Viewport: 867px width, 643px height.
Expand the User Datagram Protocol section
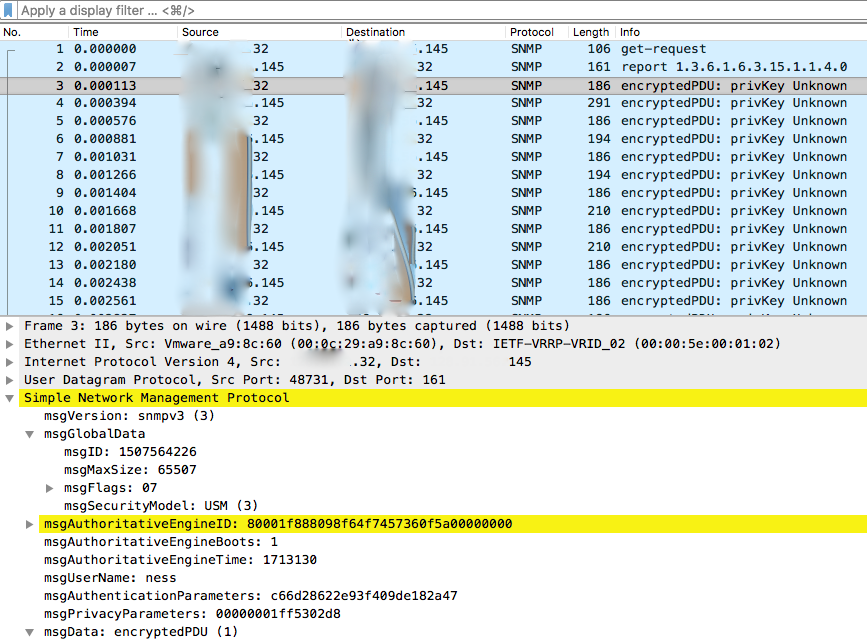[8, 380]
